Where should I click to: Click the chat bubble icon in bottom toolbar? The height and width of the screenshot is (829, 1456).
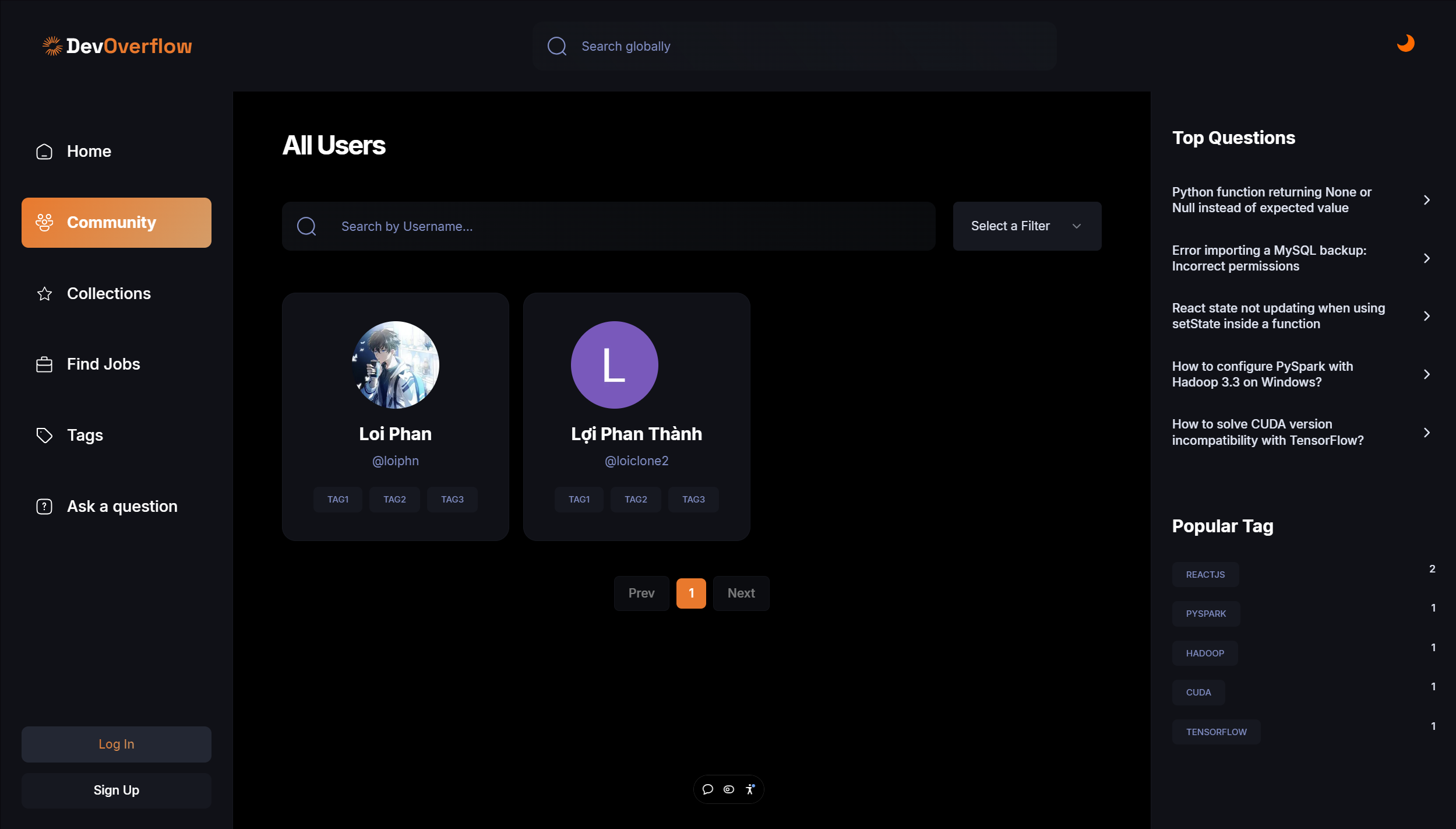(x=708, y=789)
